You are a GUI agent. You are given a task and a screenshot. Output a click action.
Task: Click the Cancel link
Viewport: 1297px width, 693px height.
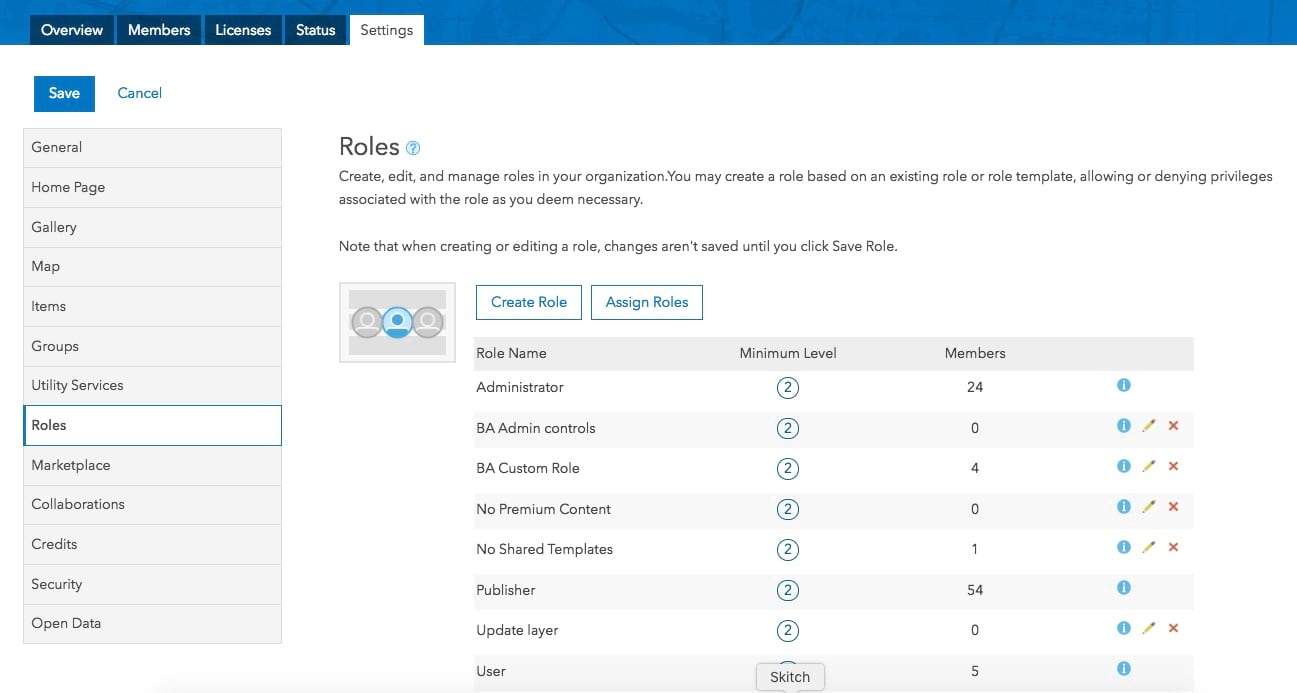[139, 93]
